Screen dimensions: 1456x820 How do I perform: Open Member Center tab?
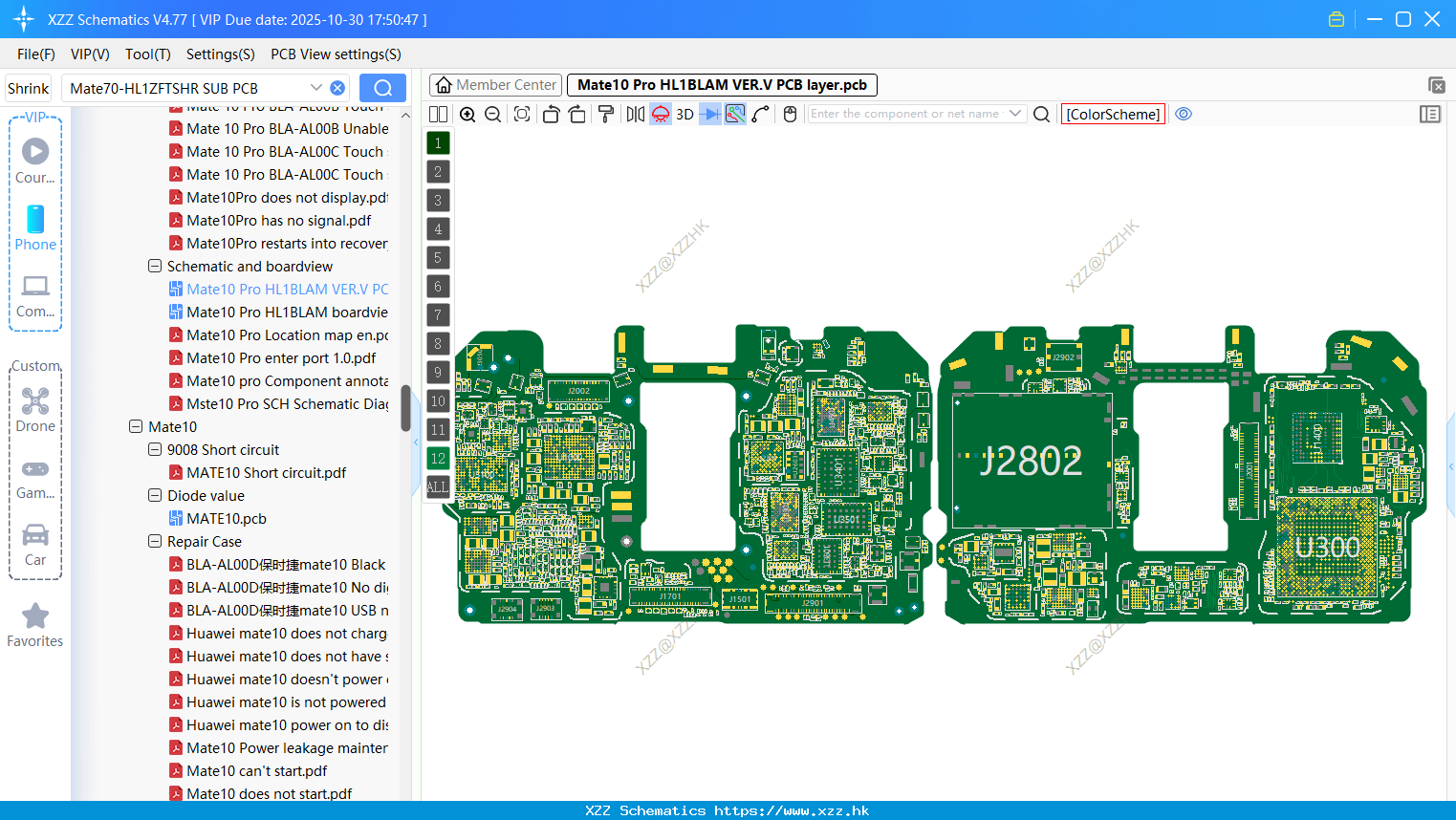[x=496, y=85]
